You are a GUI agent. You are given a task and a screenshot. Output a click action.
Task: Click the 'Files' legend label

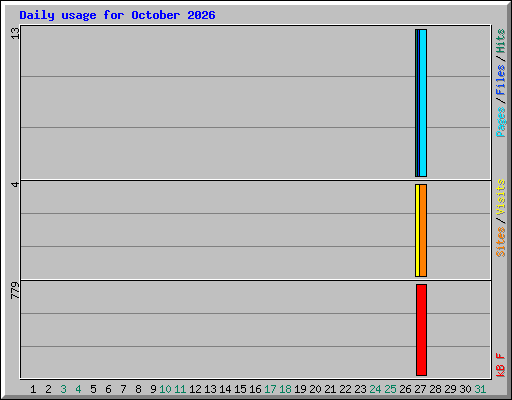(x=500, y=79)
